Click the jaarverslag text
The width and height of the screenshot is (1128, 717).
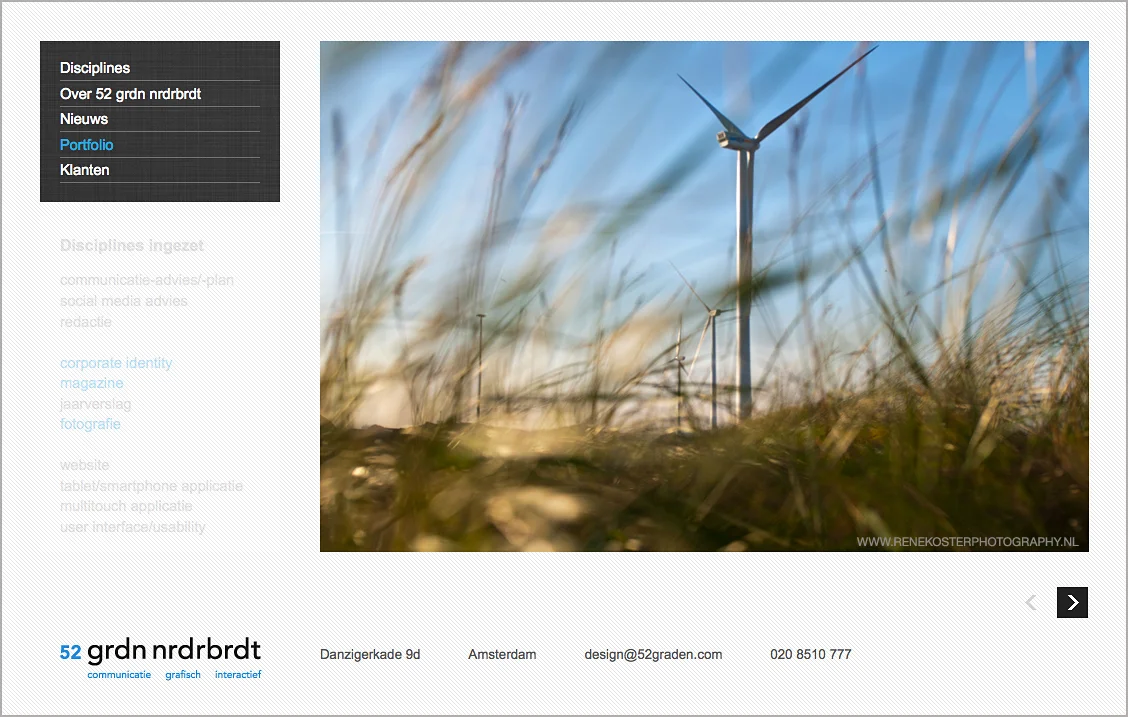96,404
